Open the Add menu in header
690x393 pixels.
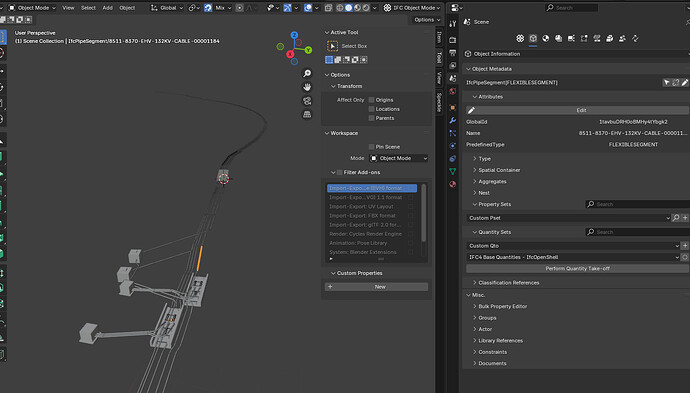pos(107,7)
